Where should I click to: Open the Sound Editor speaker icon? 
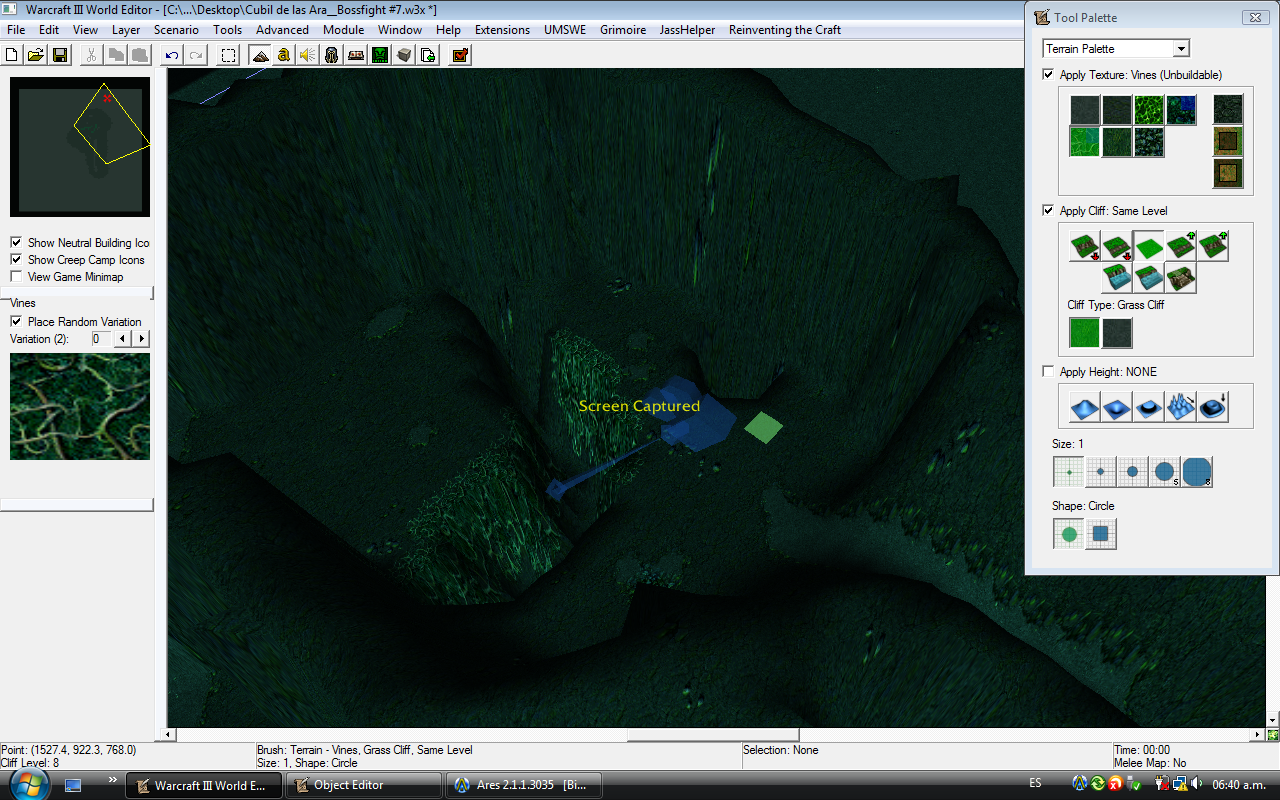[x=308, y=55]
